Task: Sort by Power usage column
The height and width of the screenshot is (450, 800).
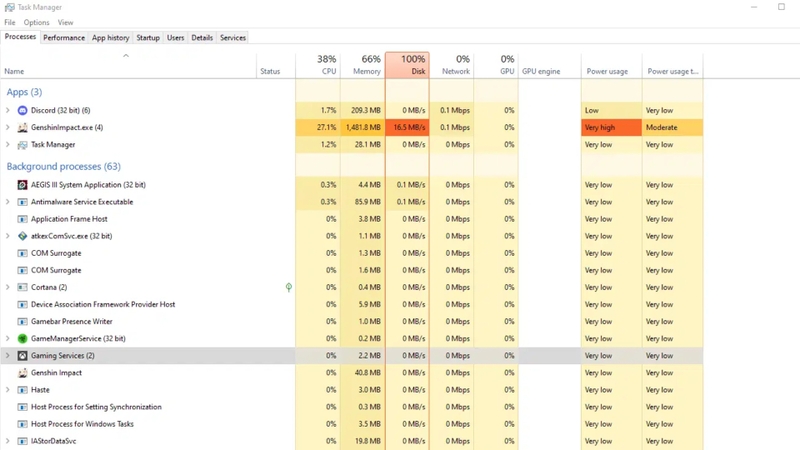Action: pos(611,65)
